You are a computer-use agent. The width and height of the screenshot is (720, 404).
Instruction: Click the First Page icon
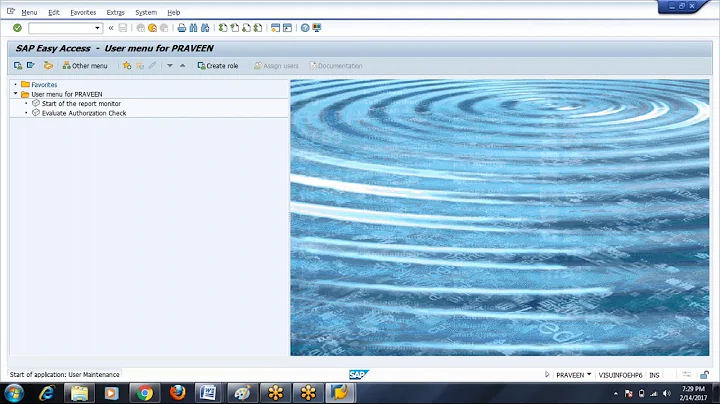(x=223, y=28)
